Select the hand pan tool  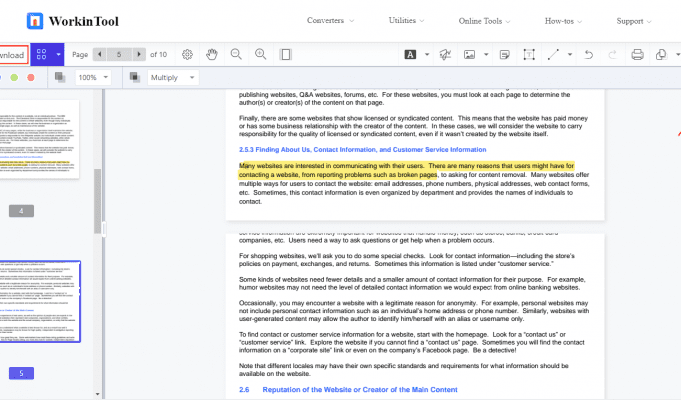pos(212,54)
